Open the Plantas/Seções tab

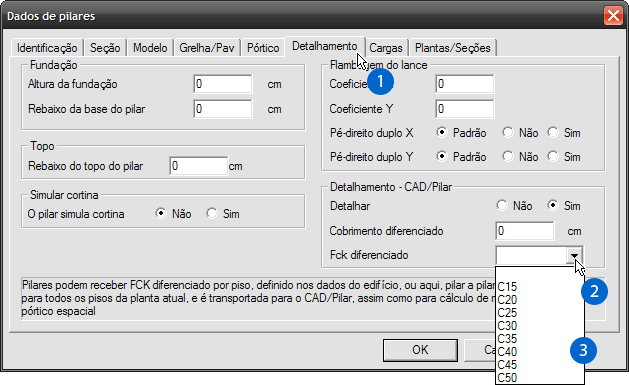point(452,48)
